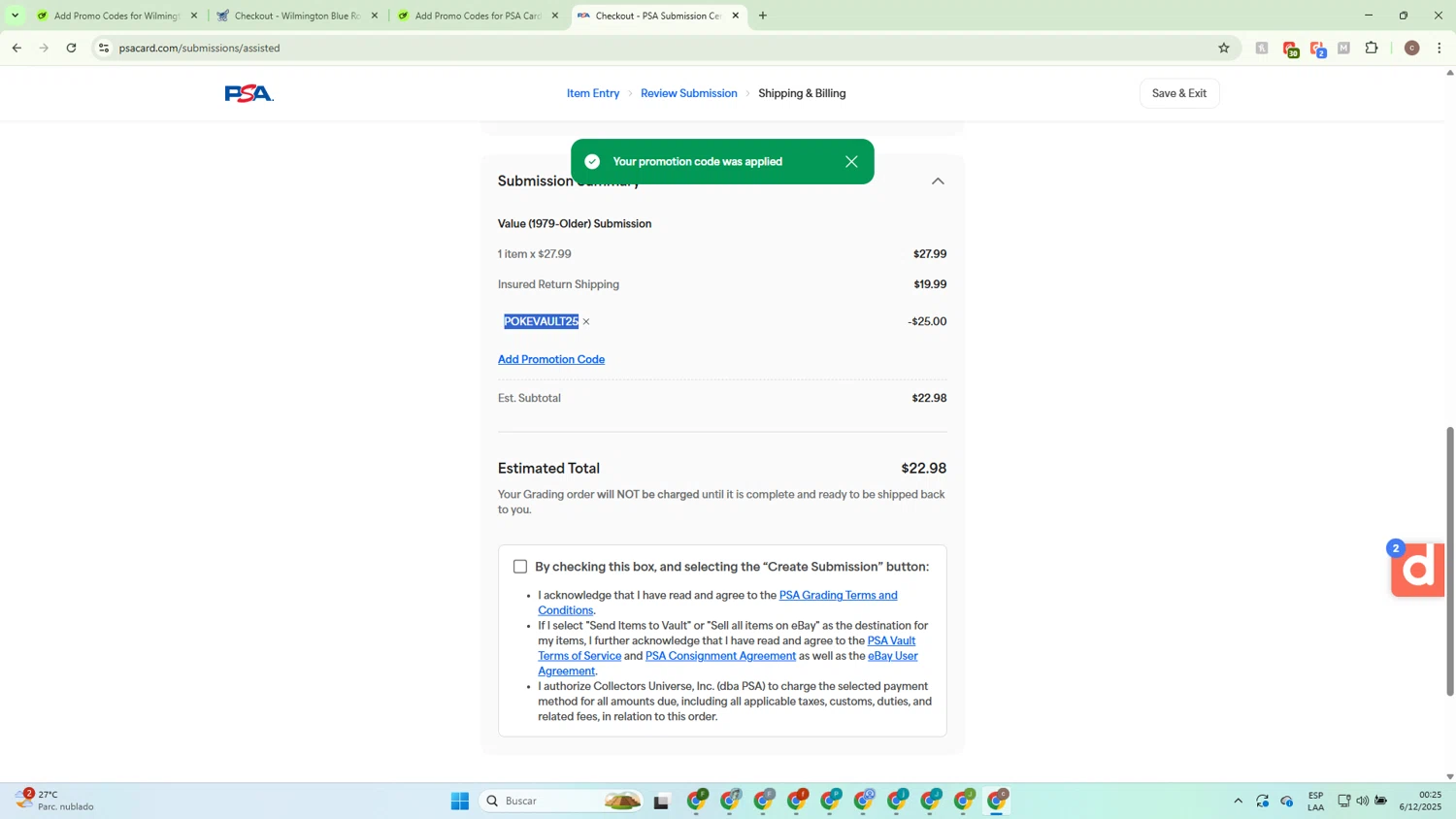Show hidden system tray icons

1238,801
